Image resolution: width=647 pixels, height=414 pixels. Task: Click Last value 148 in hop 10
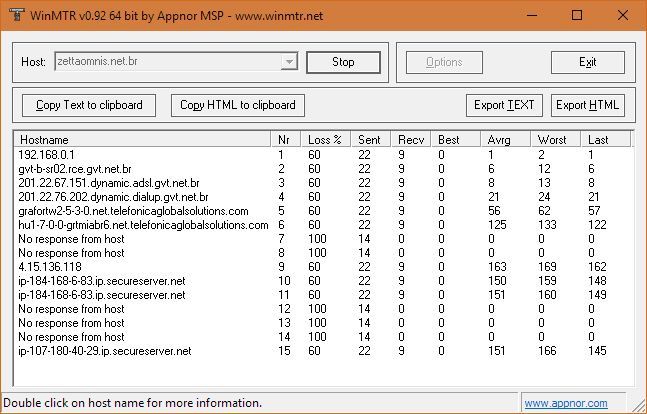(x=597, y=281)
